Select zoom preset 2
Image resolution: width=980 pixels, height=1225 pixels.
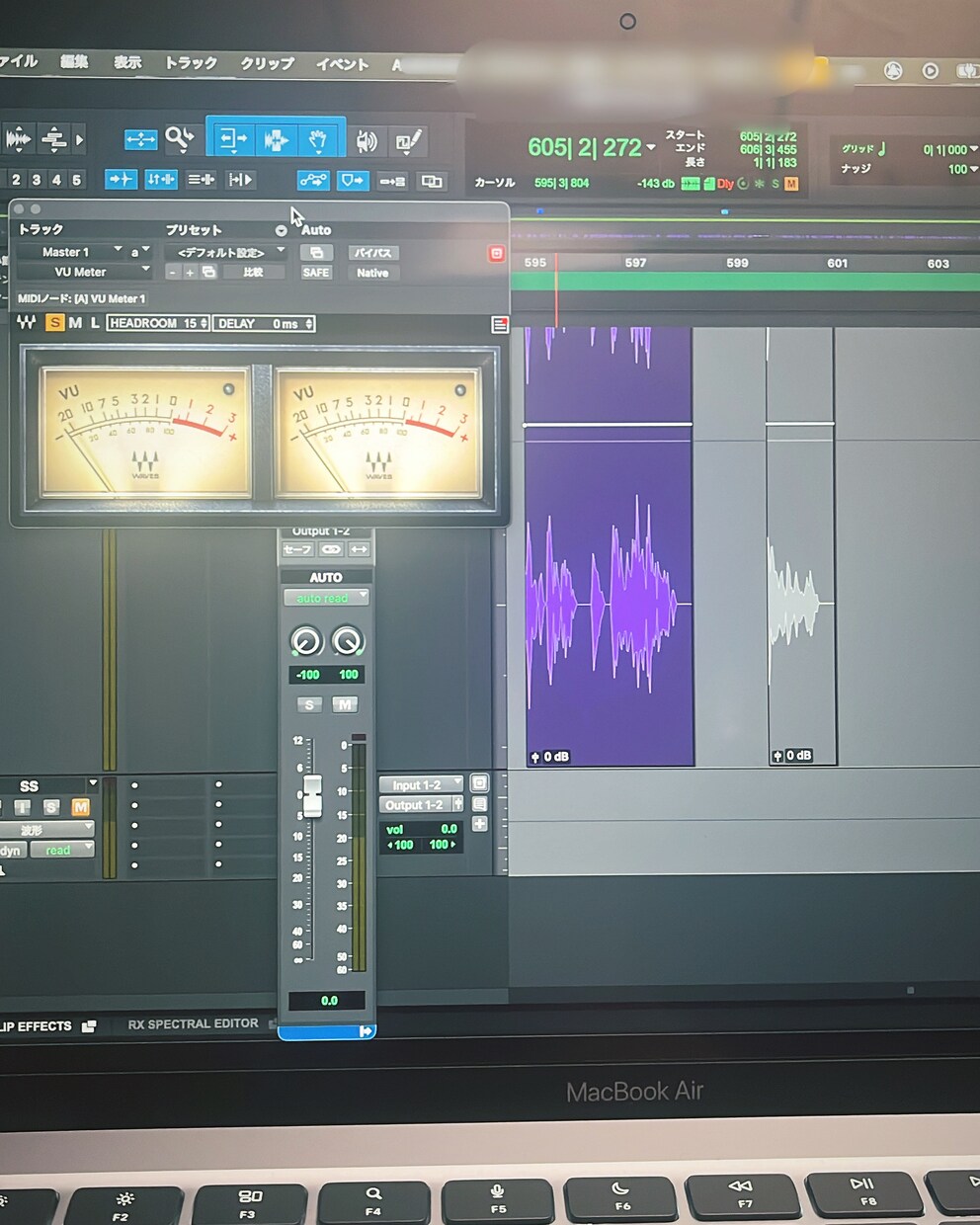tap(16, 180)
